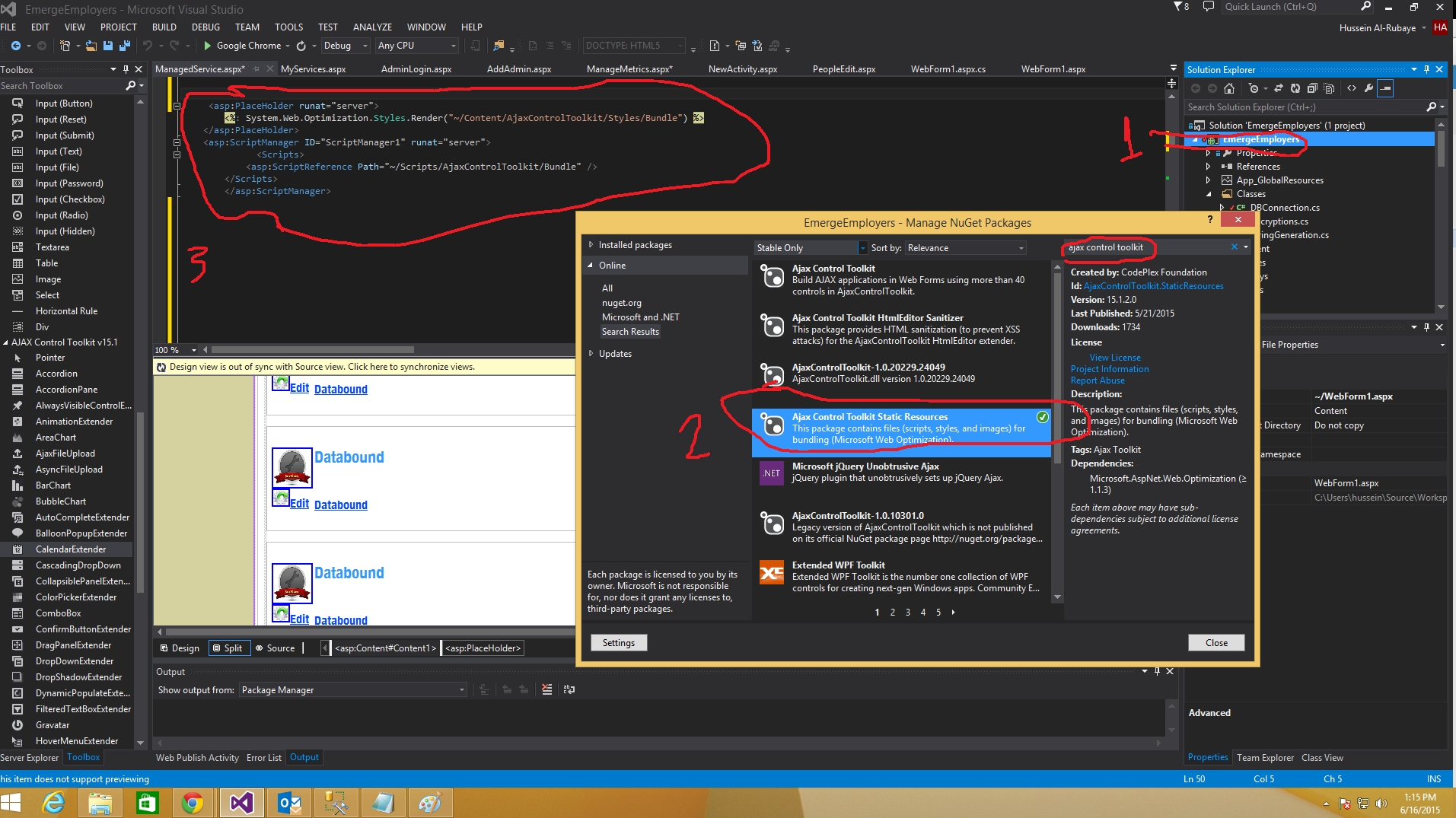Open the BUILD menu
Image resolution: width=1456 pixels, height=818 pixels.
coord(164,27)
